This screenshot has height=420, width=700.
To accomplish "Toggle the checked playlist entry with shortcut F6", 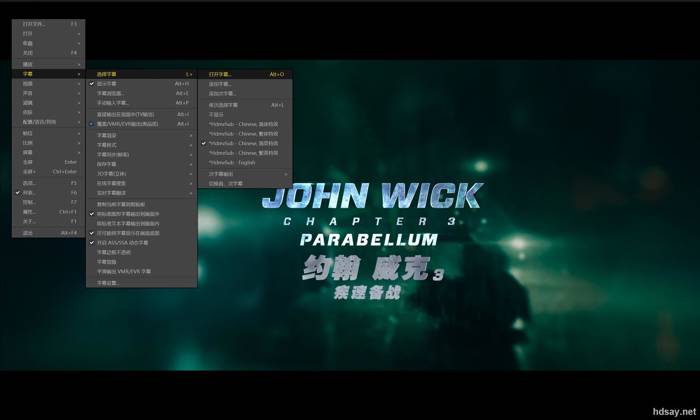I will click(x=49, y=193).
